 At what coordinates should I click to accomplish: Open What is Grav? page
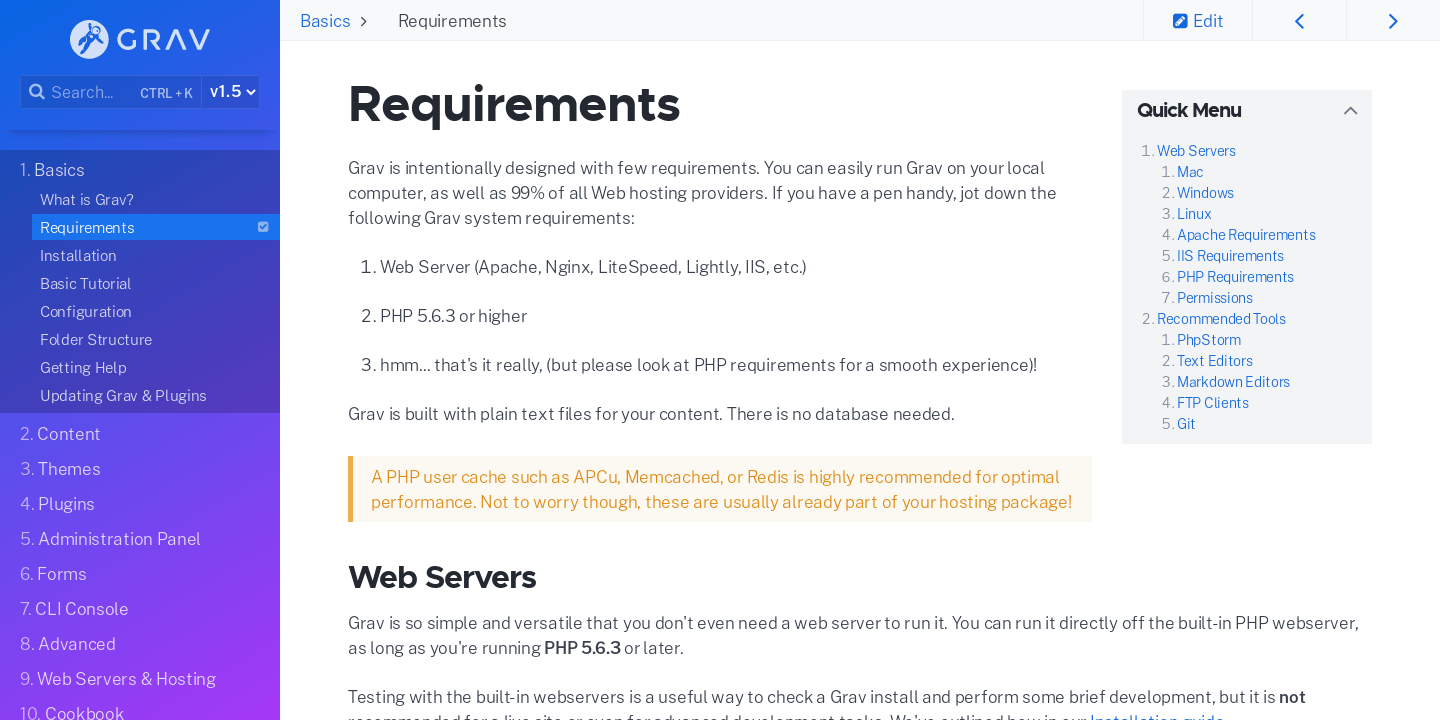pos(87,200)
